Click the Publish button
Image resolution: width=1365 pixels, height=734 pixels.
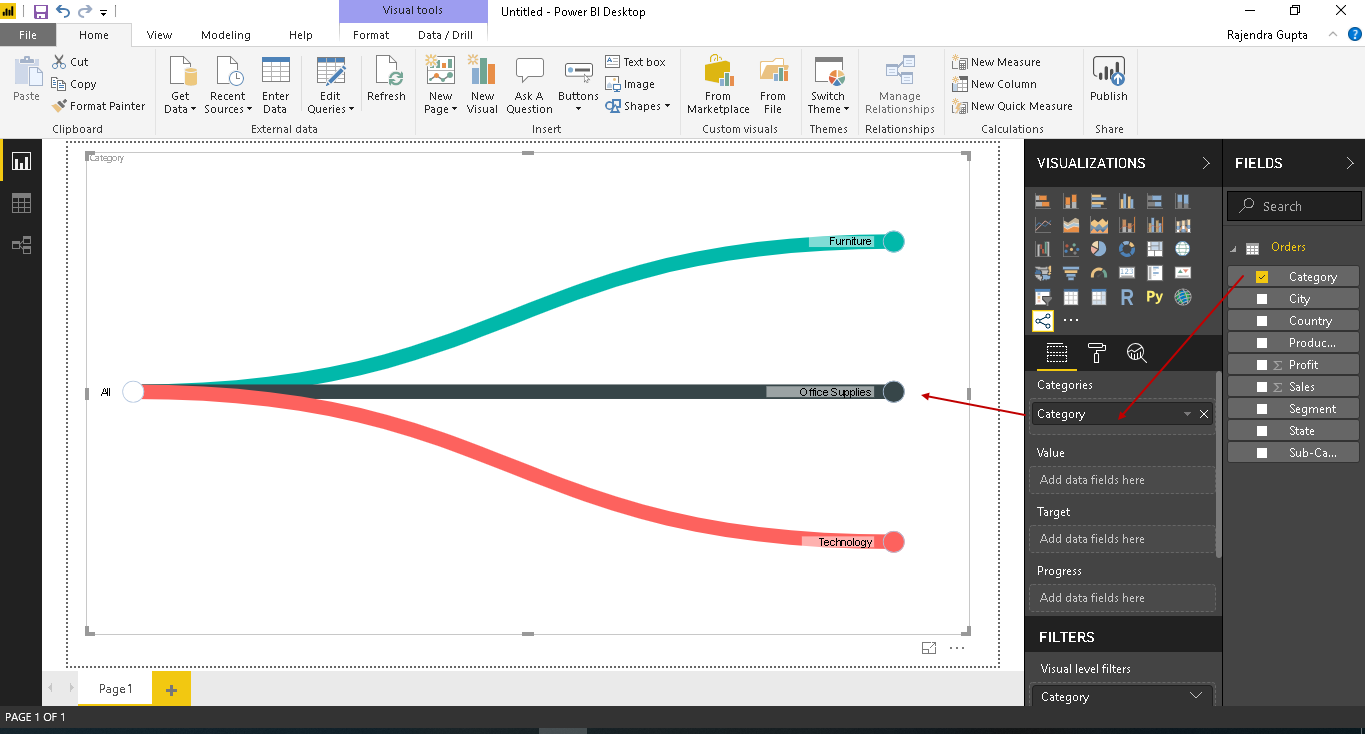[x=1109, y=80]
